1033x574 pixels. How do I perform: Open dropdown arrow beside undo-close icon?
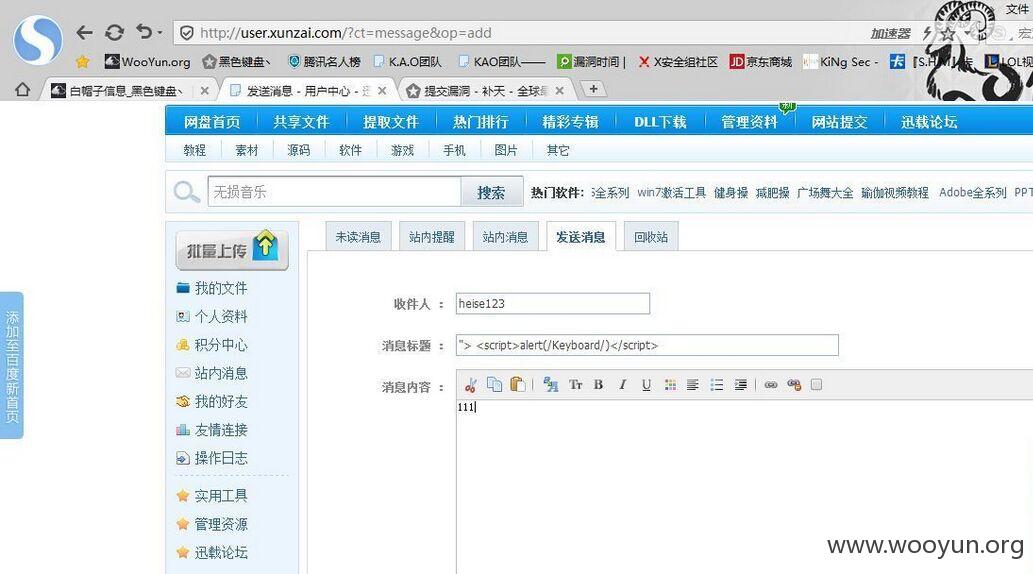159,32
